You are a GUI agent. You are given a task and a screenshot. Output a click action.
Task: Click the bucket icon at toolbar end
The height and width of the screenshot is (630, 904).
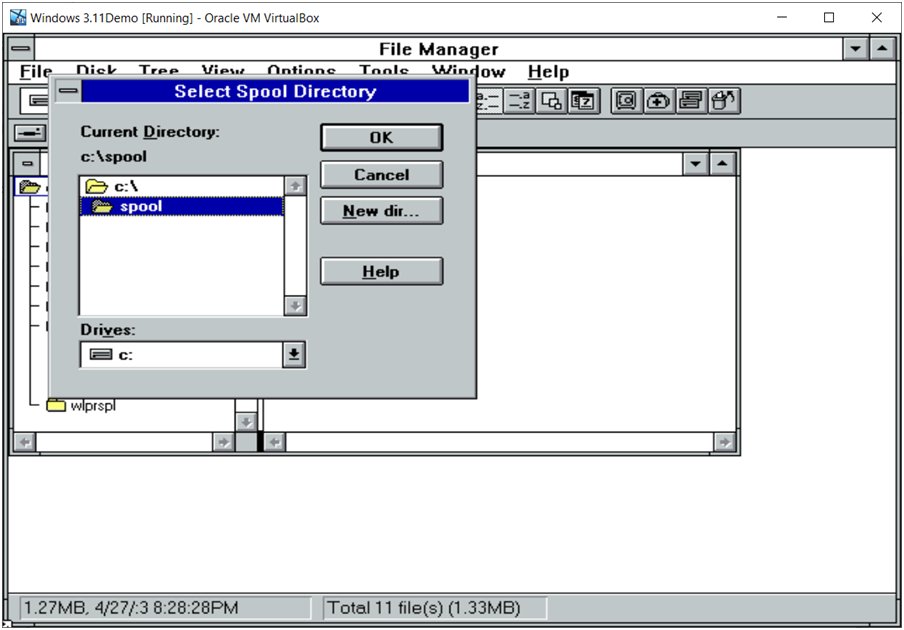click(724, 101)
